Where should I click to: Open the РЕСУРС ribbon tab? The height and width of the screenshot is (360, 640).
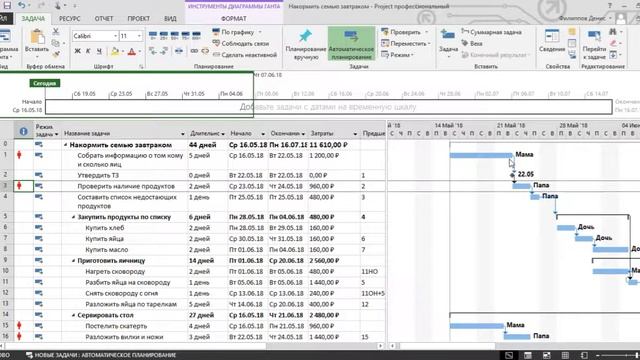coord(69,19)
